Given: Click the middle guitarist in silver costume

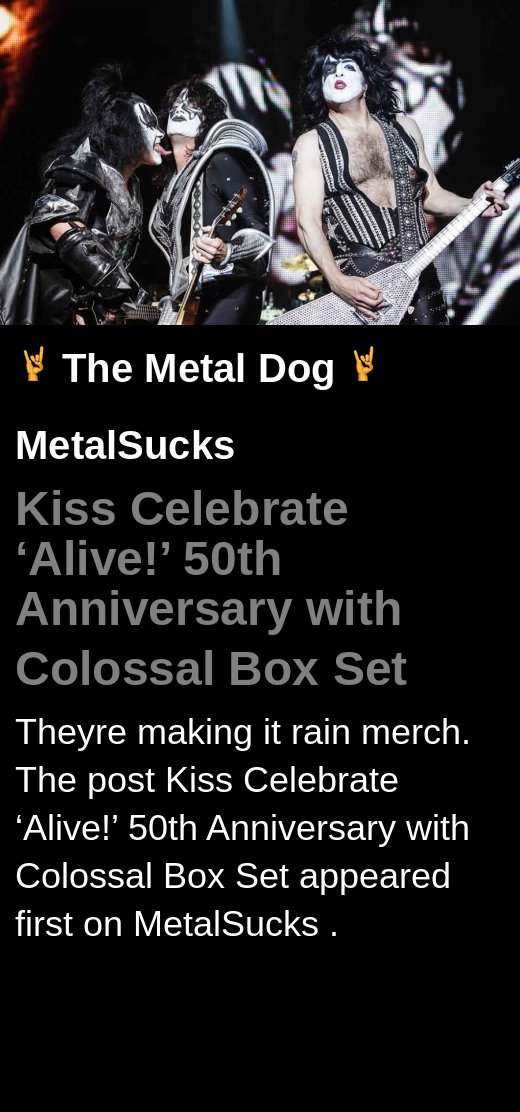Looking at the screenshot, I should (x=213, y=206).
